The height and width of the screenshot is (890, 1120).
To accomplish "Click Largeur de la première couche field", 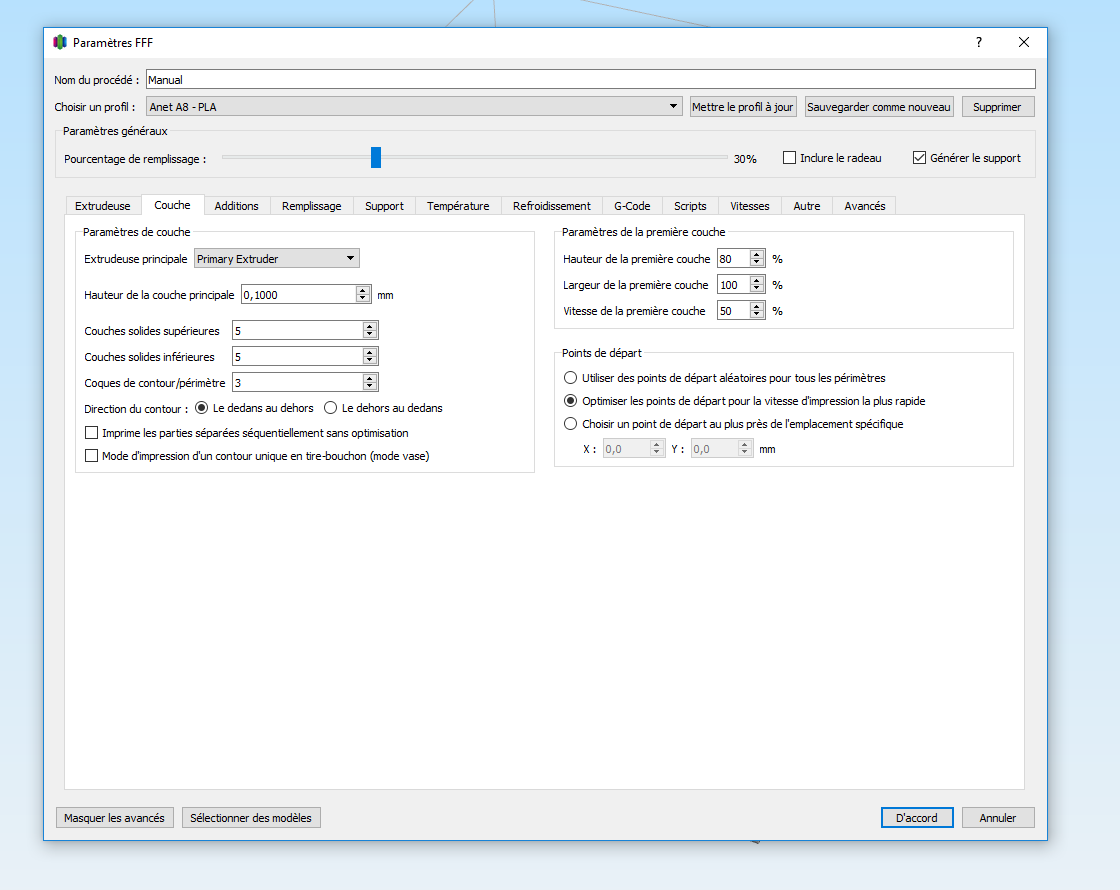I will tap(734, 284).
